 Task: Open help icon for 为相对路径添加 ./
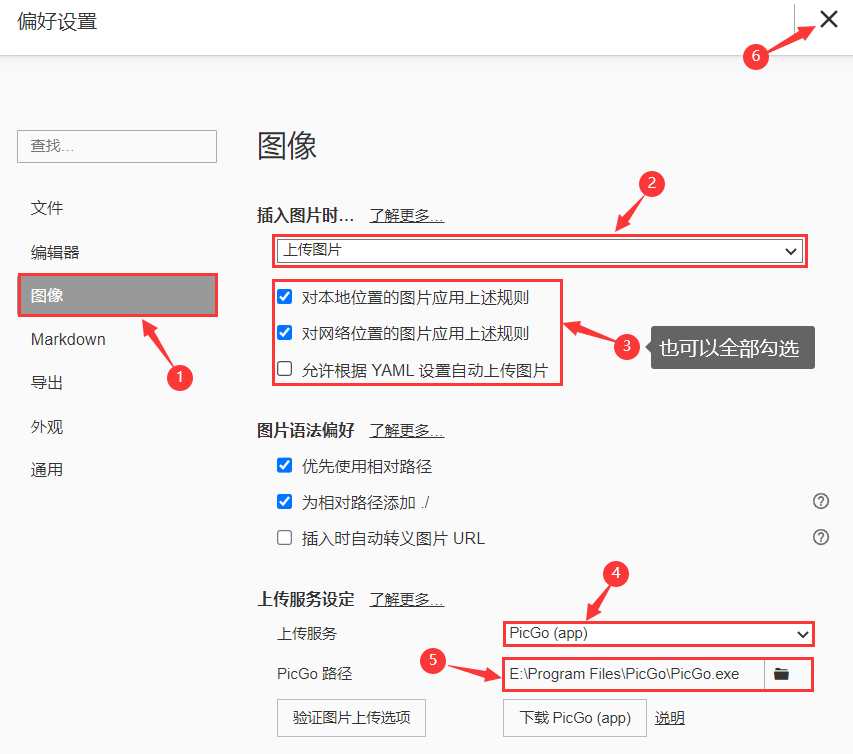pyautogui.click(x=820, y=501)
